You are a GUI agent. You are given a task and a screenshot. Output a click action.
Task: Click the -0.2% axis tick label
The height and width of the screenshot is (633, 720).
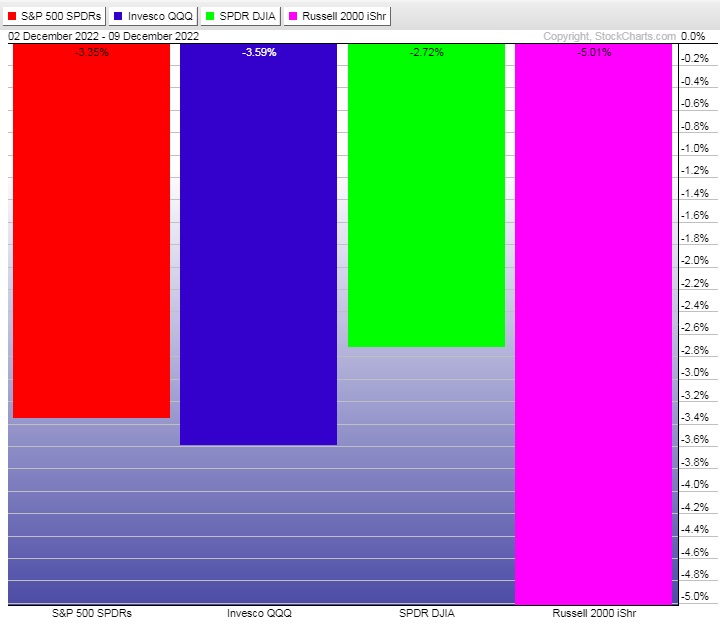(695, 58)
